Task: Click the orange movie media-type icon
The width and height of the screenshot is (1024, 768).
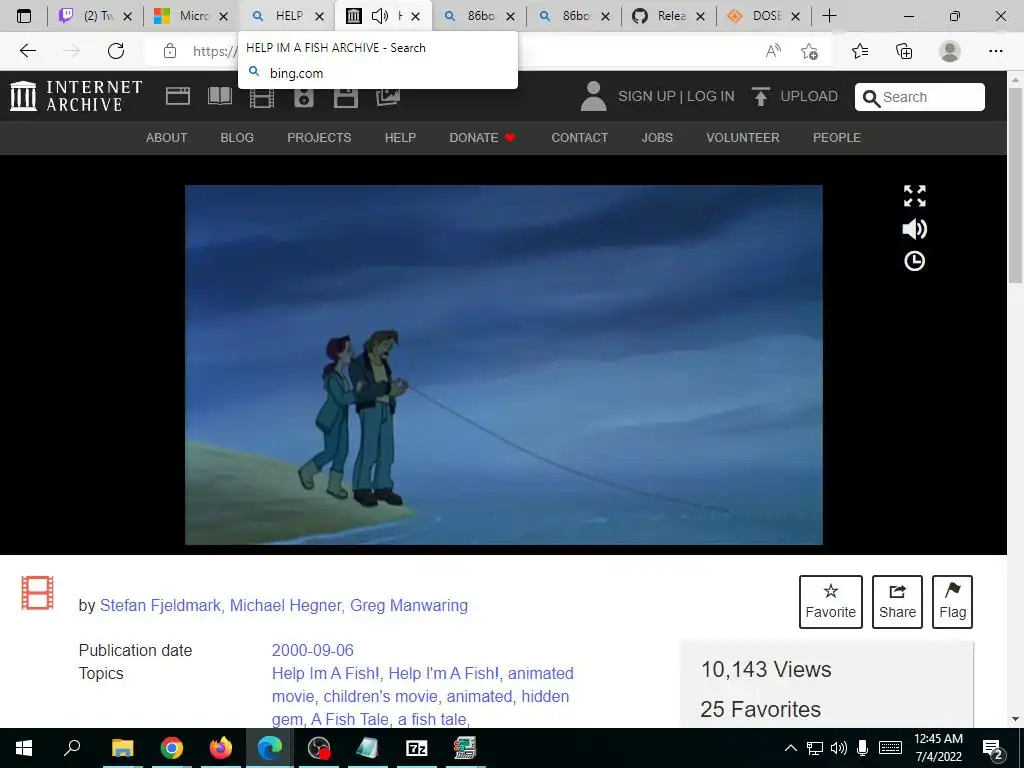Action: 37,593
